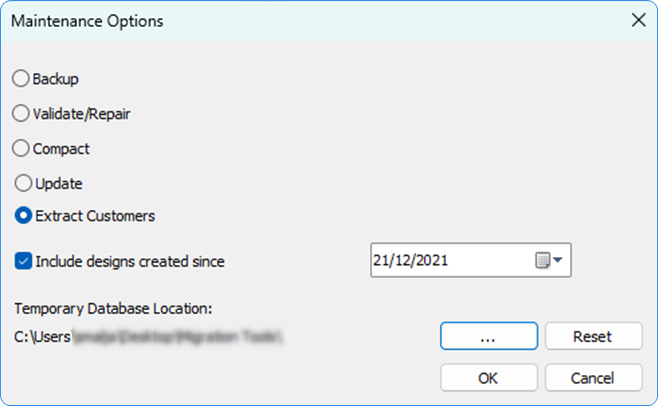
Task: Choose the Validate/Repair maintenance option
Action: 21,113
